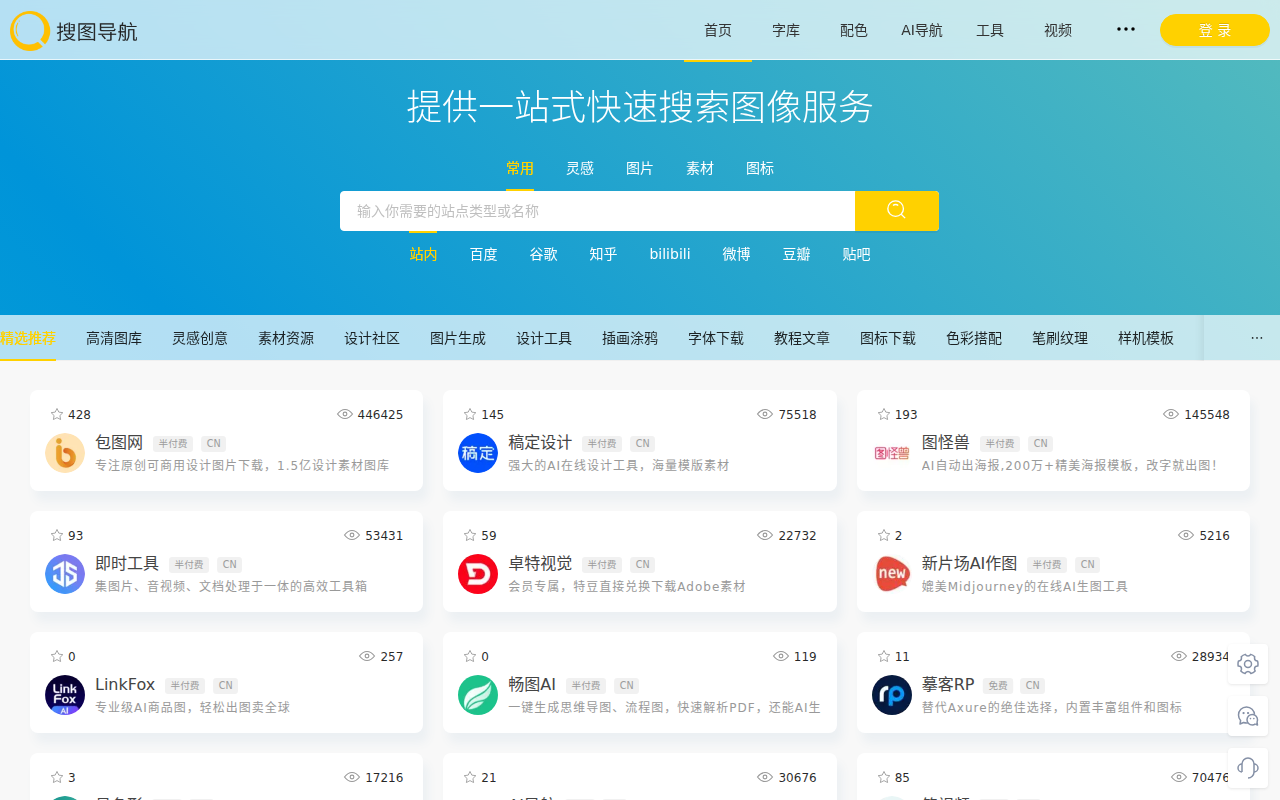The image size is (1280, 800).
Task: Favorite 图怪兽 with its star icon
Action: tap(884, 414)
